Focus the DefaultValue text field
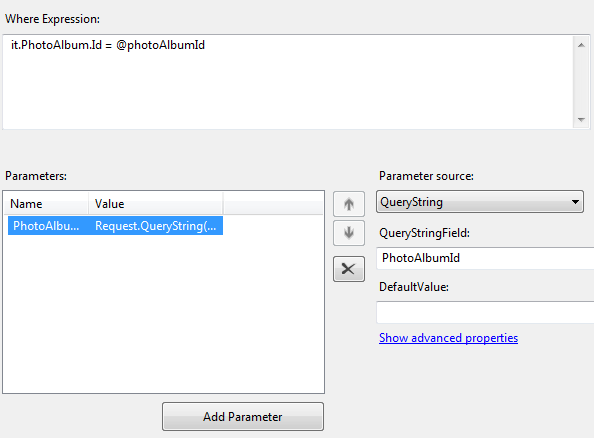The image size is (594, 438). [485, 312]
